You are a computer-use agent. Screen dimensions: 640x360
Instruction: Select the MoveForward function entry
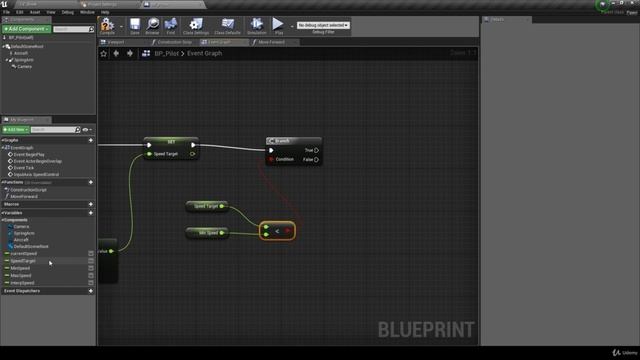click(x=24, y=197)
